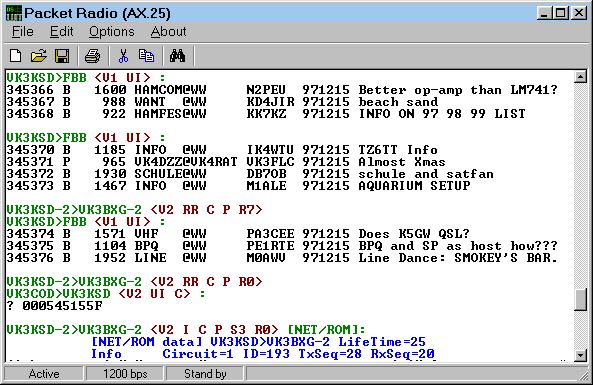Viewport: 593px width, 385px height.
Task: Click the Almost Xmas message line
Action: [x=226, y=162]
